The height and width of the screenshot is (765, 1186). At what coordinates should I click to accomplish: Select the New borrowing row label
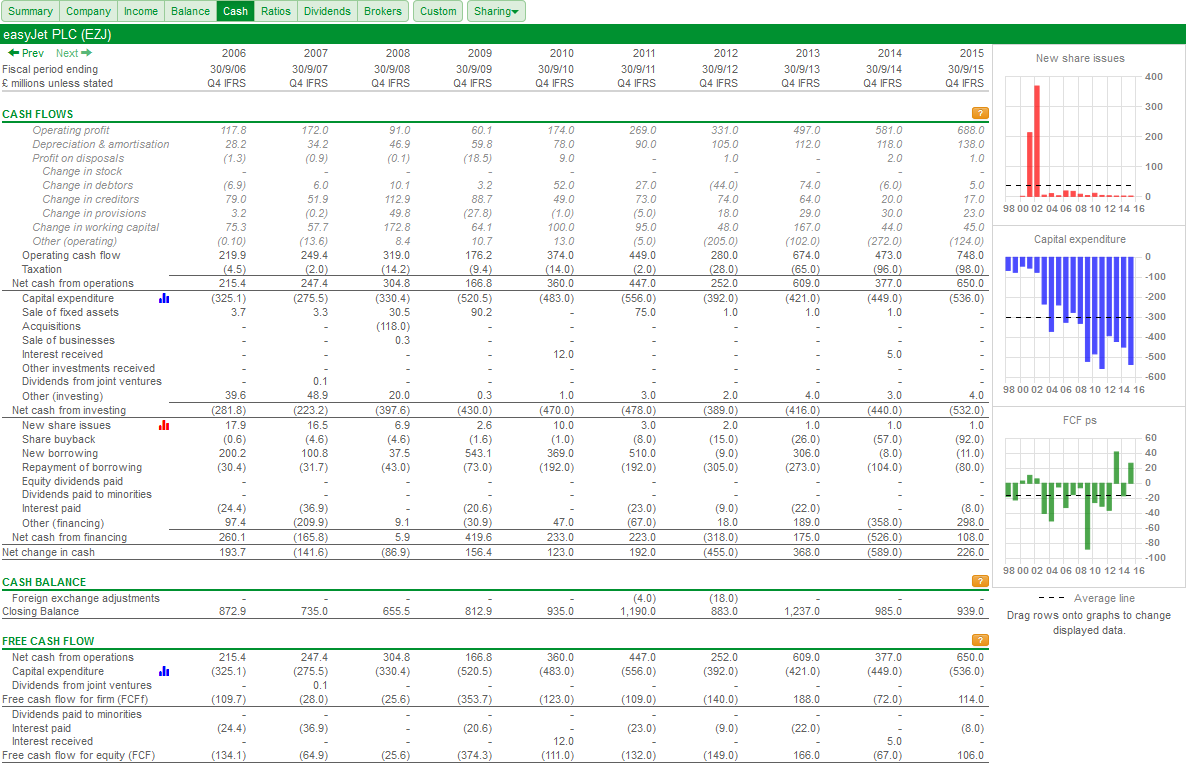pyautogui.click(x=60, y=453)
